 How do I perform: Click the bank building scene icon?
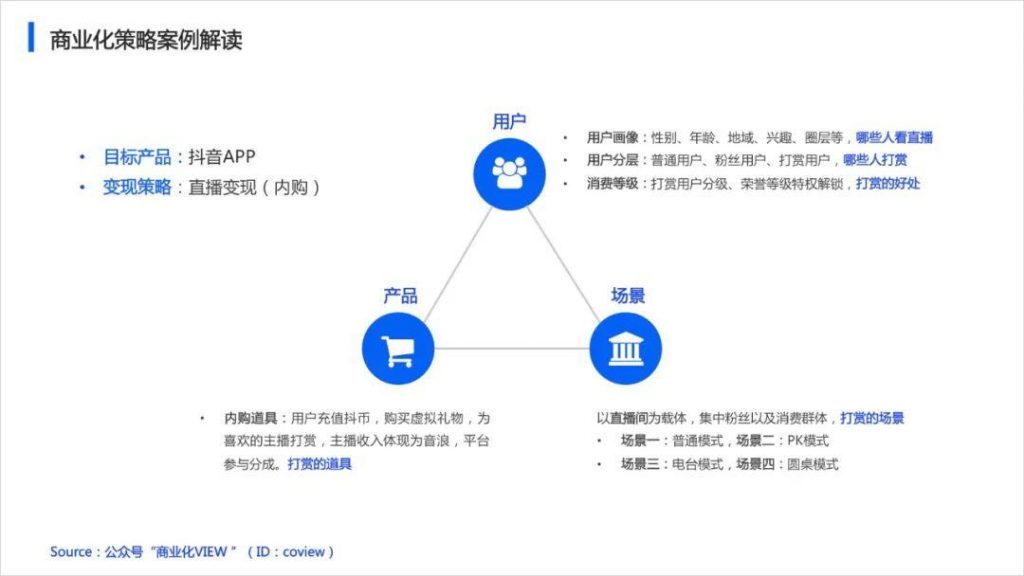click(x=626, y=349)
